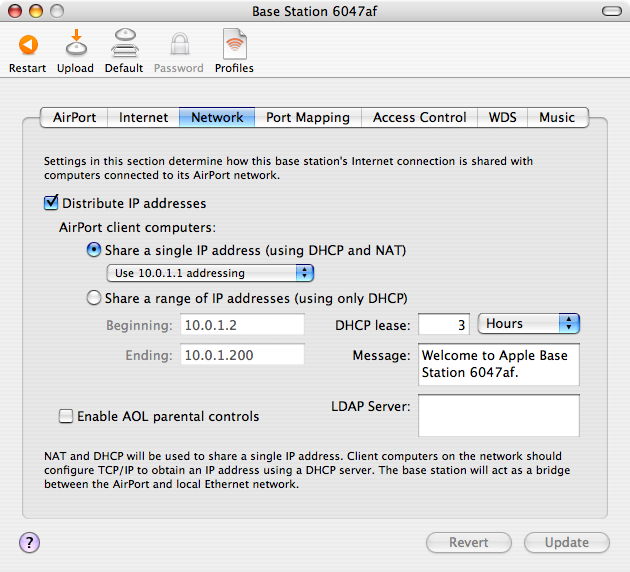Viewport: 630px width, 572px height.
Task: Click the 'DHCP lease:' label
Action: (x=373, y=325)
